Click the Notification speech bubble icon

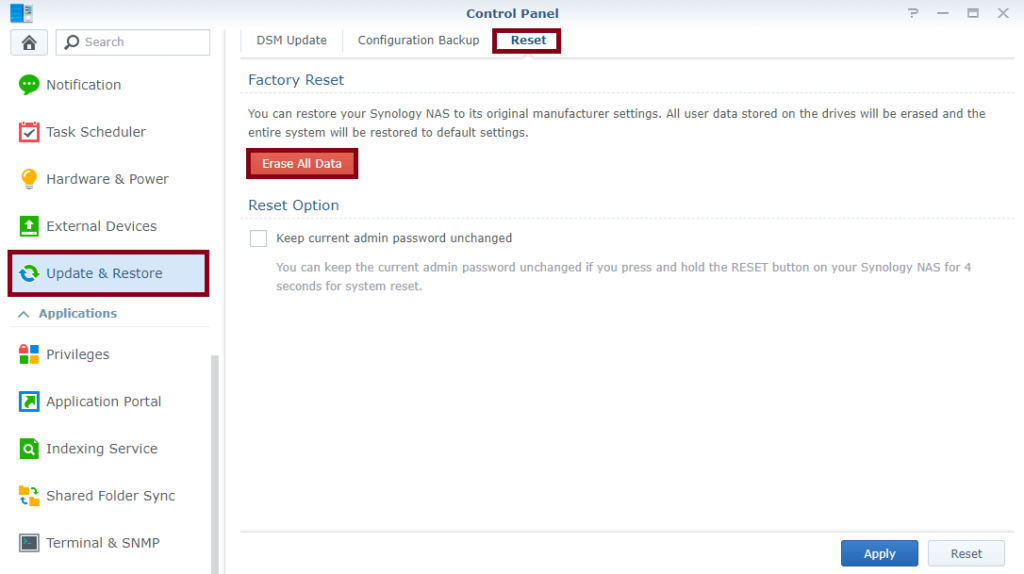point(29,85)
